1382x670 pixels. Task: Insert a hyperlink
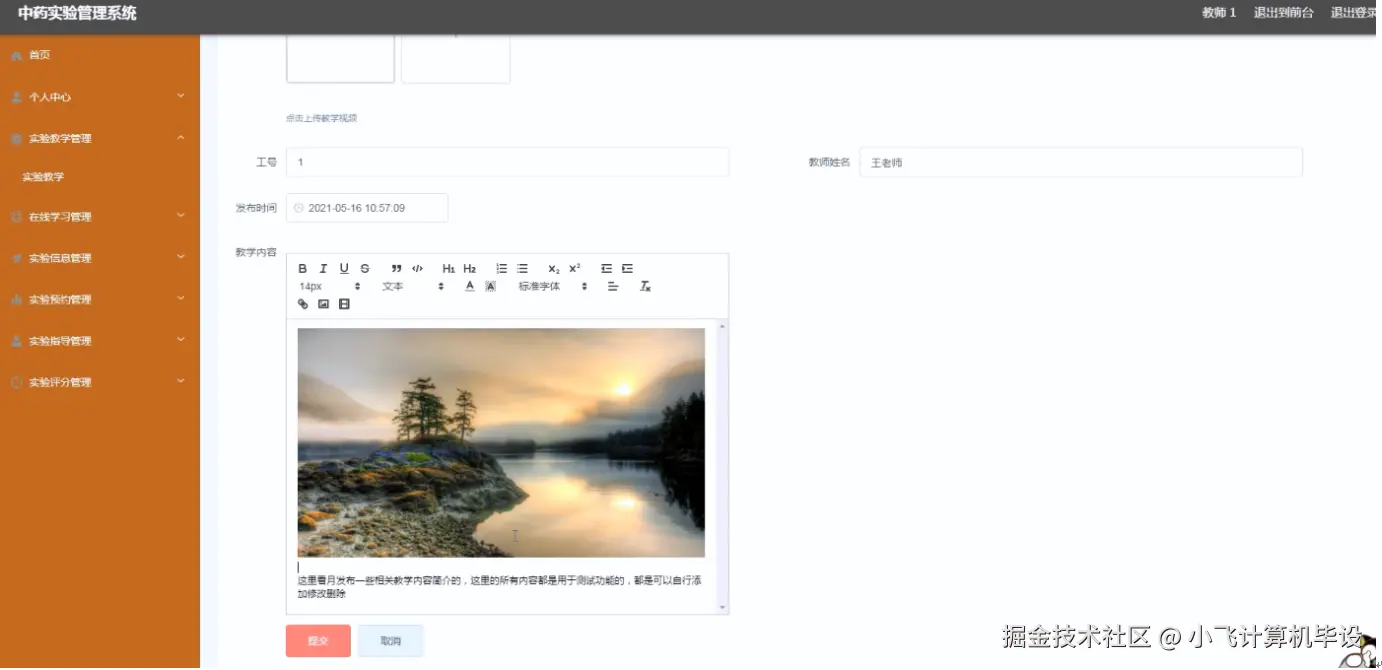(303, 305)
